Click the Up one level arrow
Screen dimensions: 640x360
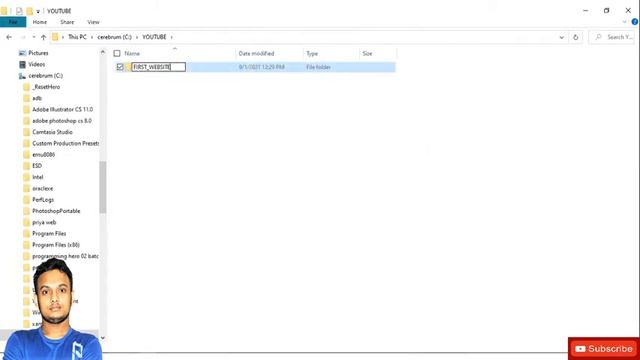point(43,37)
